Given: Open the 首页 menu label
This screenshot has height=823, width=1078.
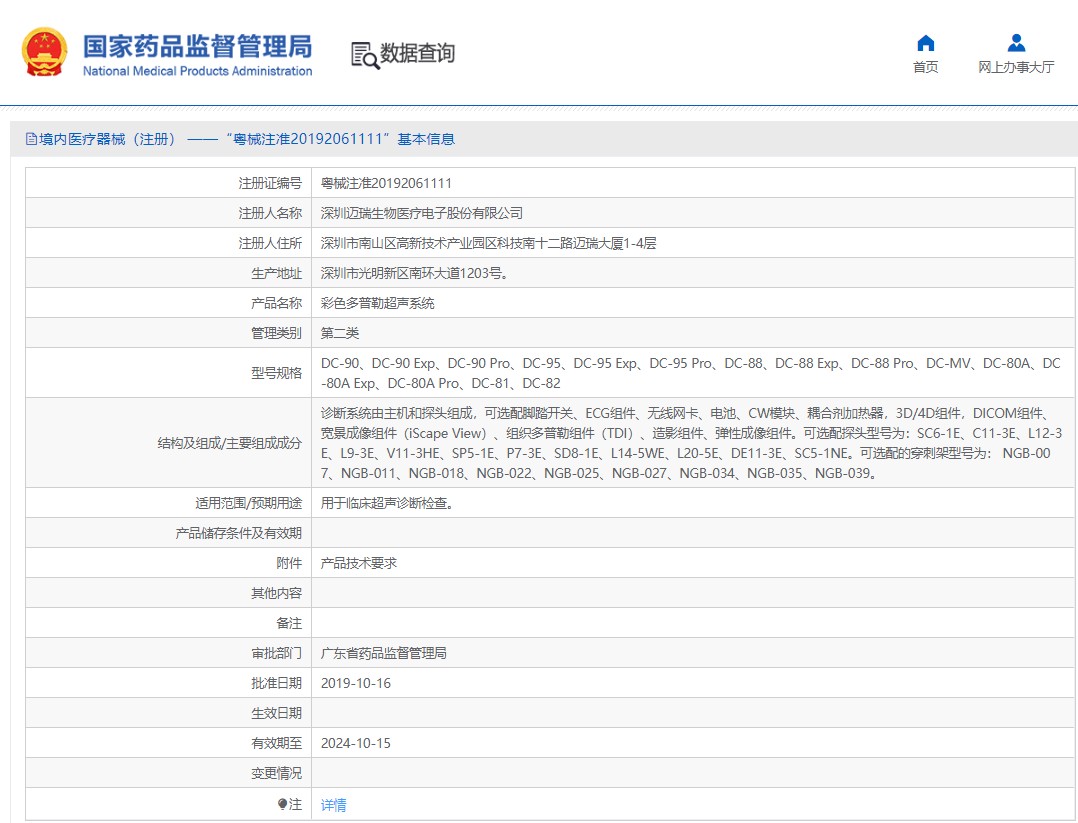Looking at the screenshot, I should coord(925,67).
